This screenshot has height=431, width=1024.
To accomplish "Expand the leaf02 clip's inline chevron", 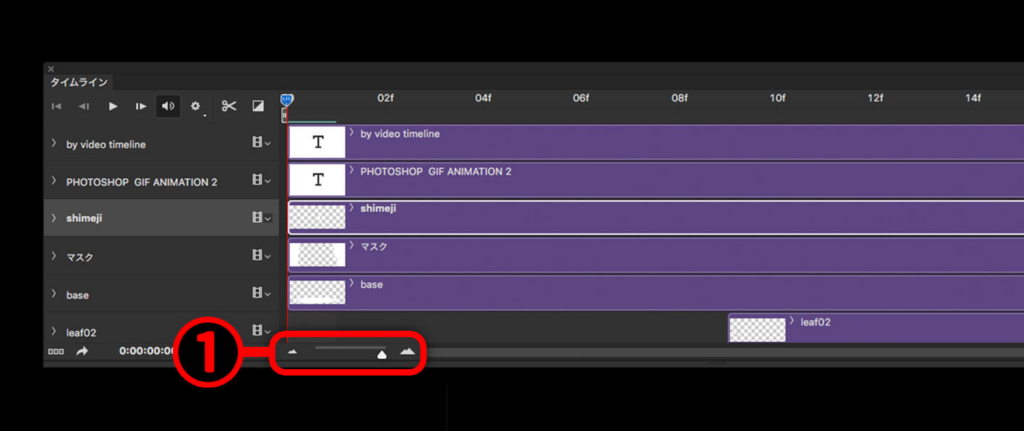I will click(792, 321).
